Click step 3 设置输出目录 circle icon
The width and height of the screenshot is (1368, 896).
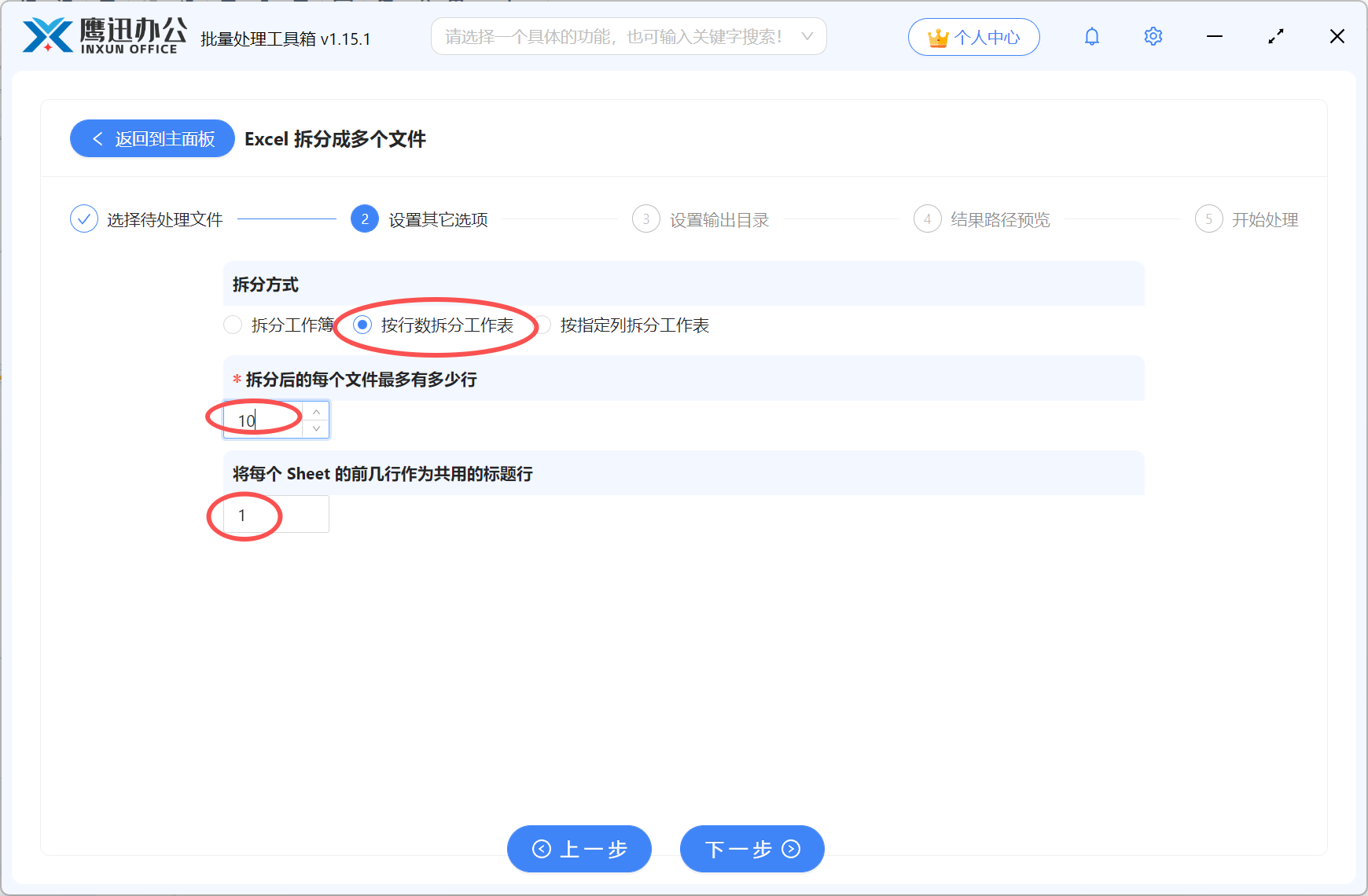coord(645,218)
